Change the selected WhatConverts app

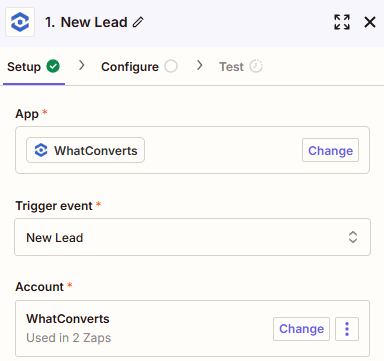[x=330, y=150]
